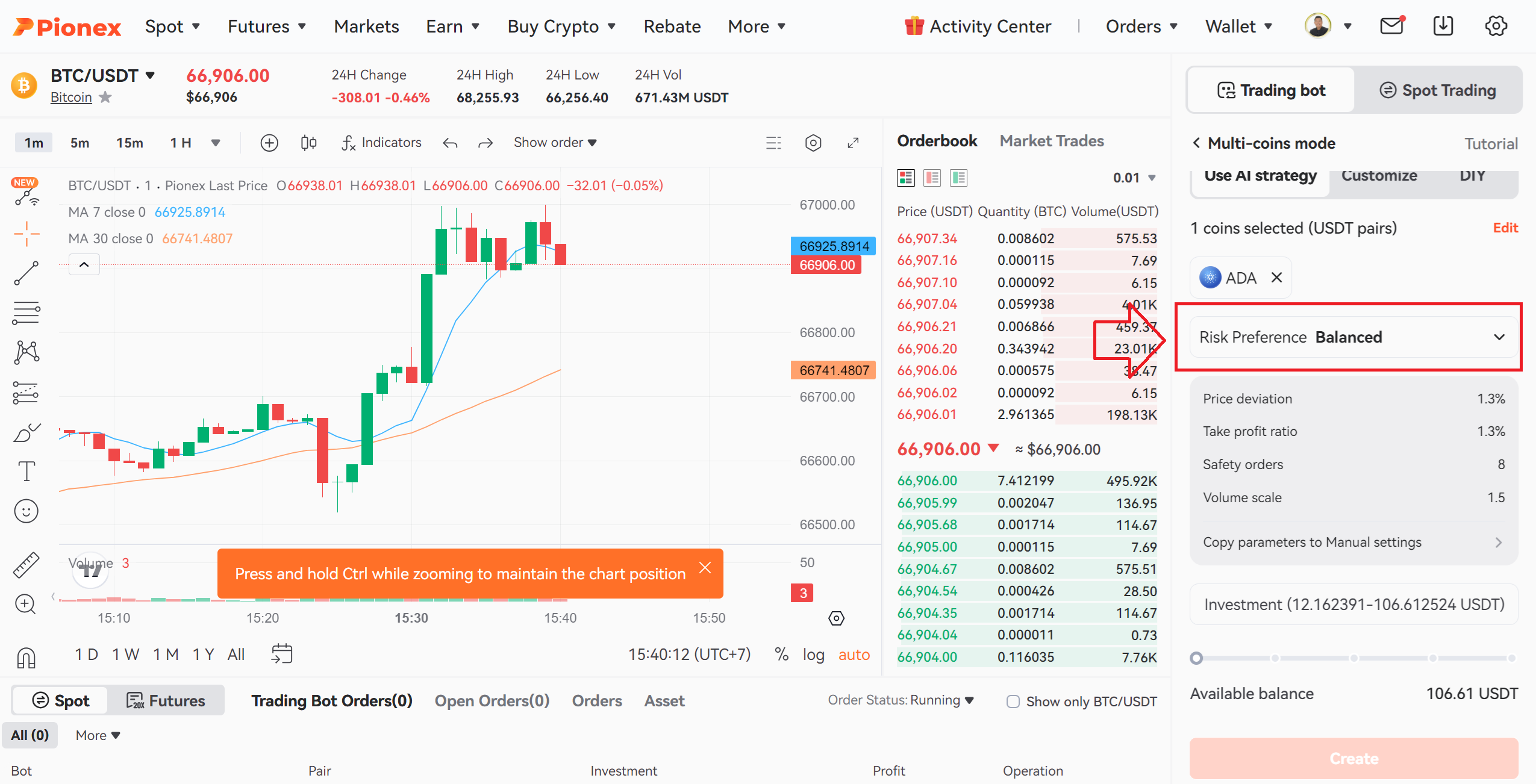
Task: Select the pattern drawing tool
Action: pos(27,353)
